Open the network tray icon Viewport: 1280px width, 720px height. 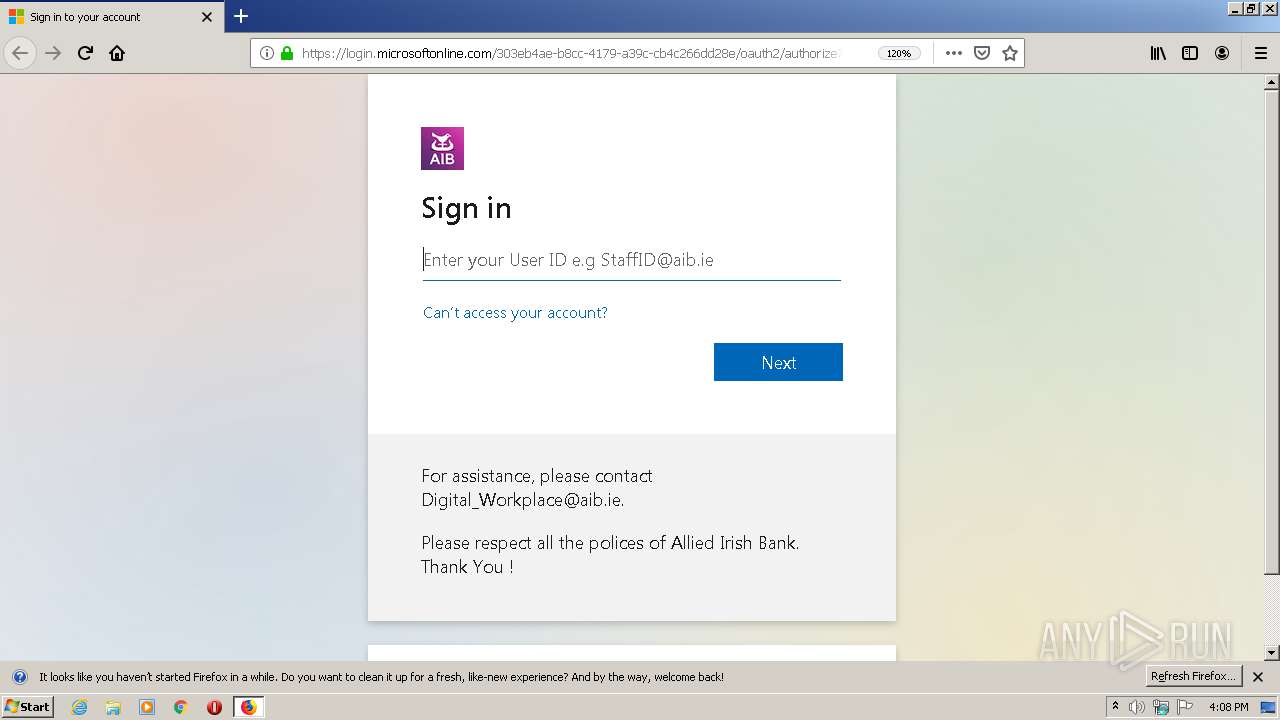point(1161,707)
